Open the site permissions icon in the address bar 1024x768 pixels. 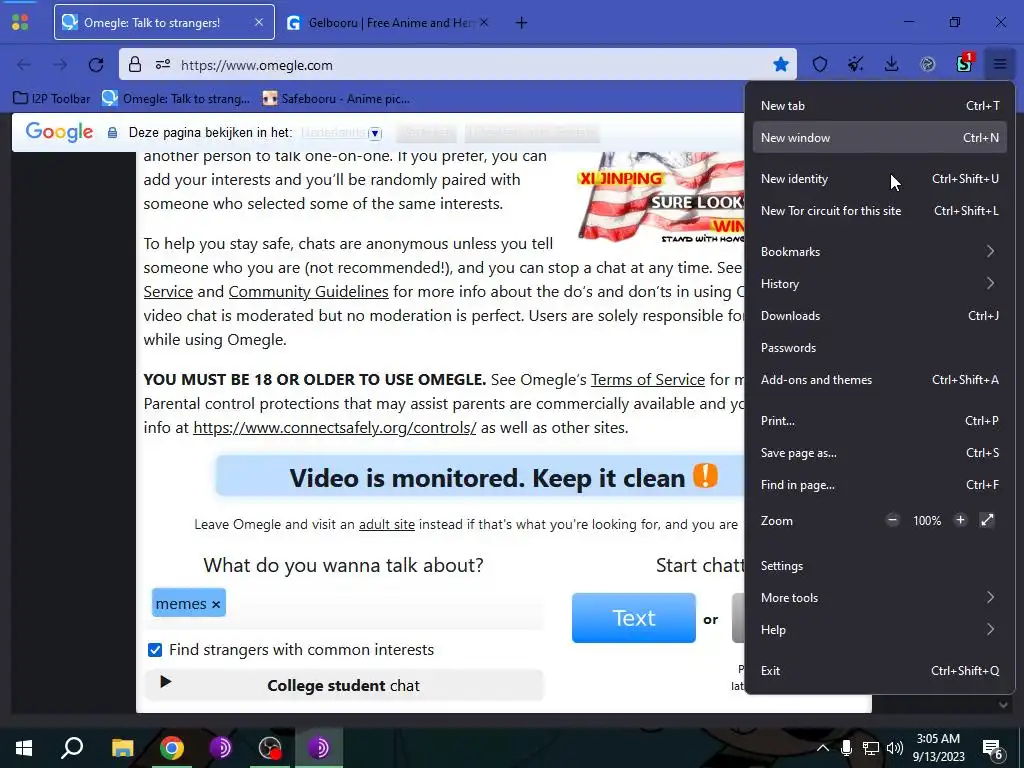click(x=163, y=65)
